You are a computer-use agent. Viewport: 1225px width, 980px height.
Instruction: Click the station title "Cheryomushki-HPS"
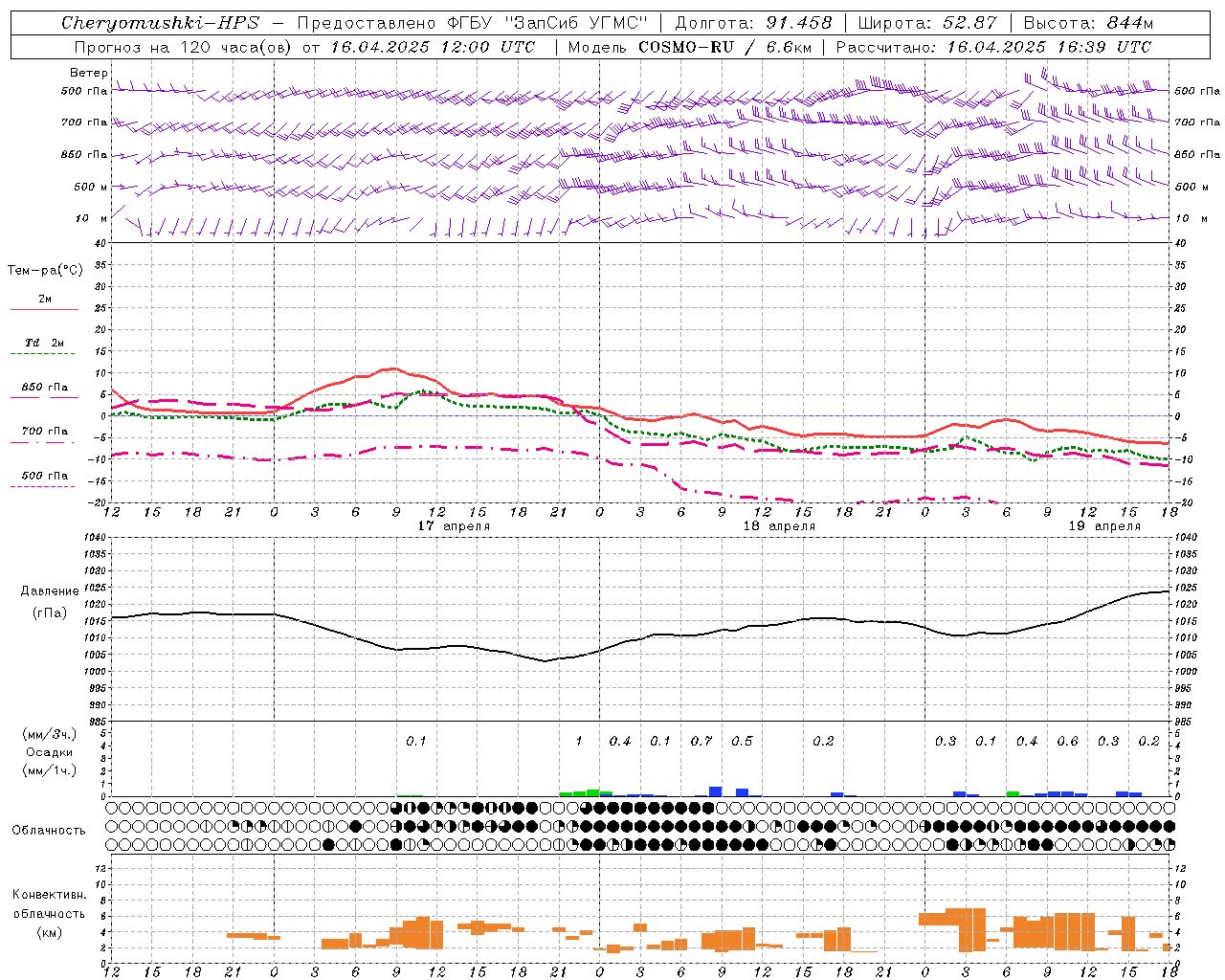tap(160, 23)
